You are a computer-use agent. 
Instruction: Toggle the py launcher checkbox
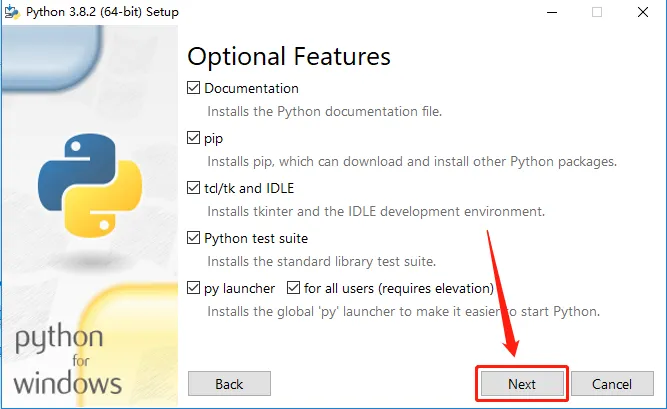click(194, 288)
